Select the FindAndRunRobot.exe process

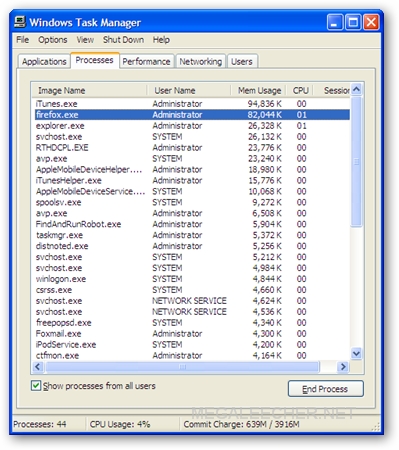[191, 224]
